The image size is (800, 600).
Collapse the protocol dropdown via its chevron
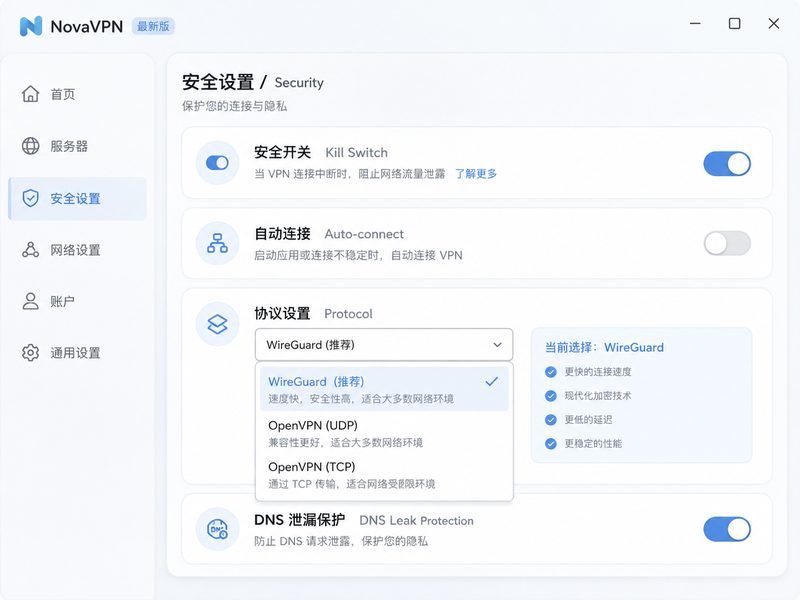pyautogui.click(x=497, y=345)
